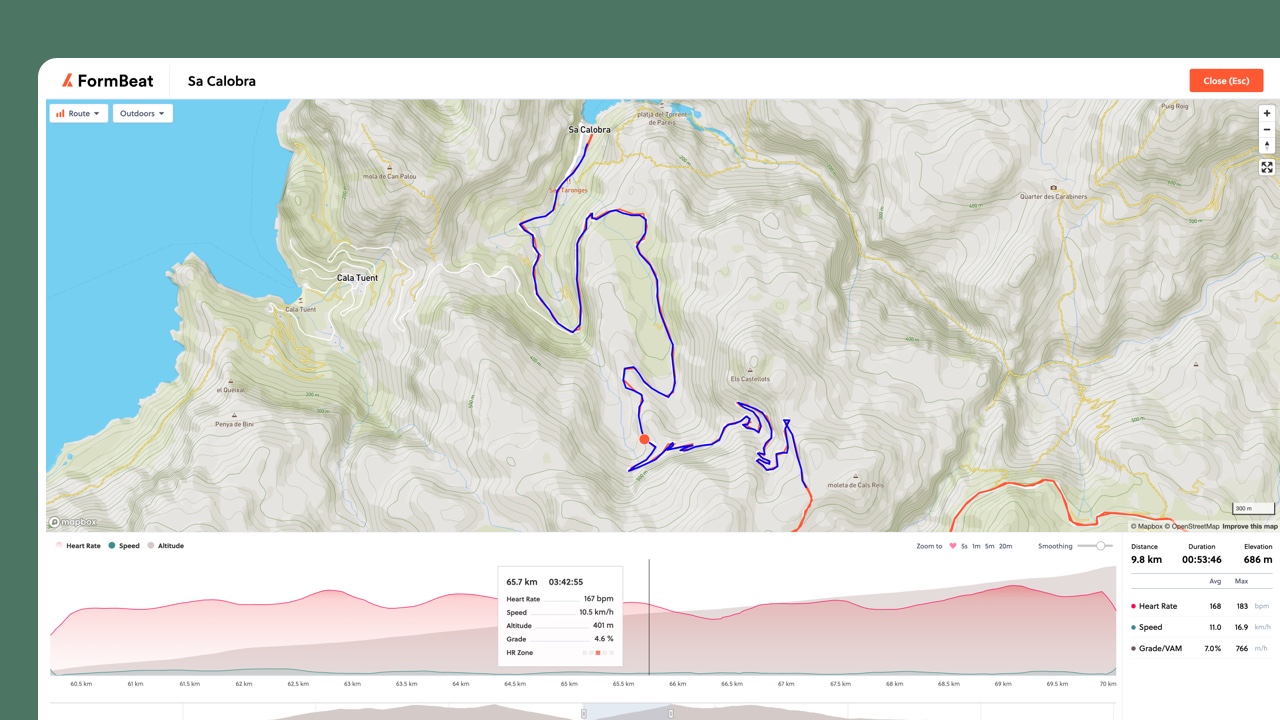Viewport: 1280px width, 720px height.
Task: Click the Smoothing slider handle
Action: 1101,546
